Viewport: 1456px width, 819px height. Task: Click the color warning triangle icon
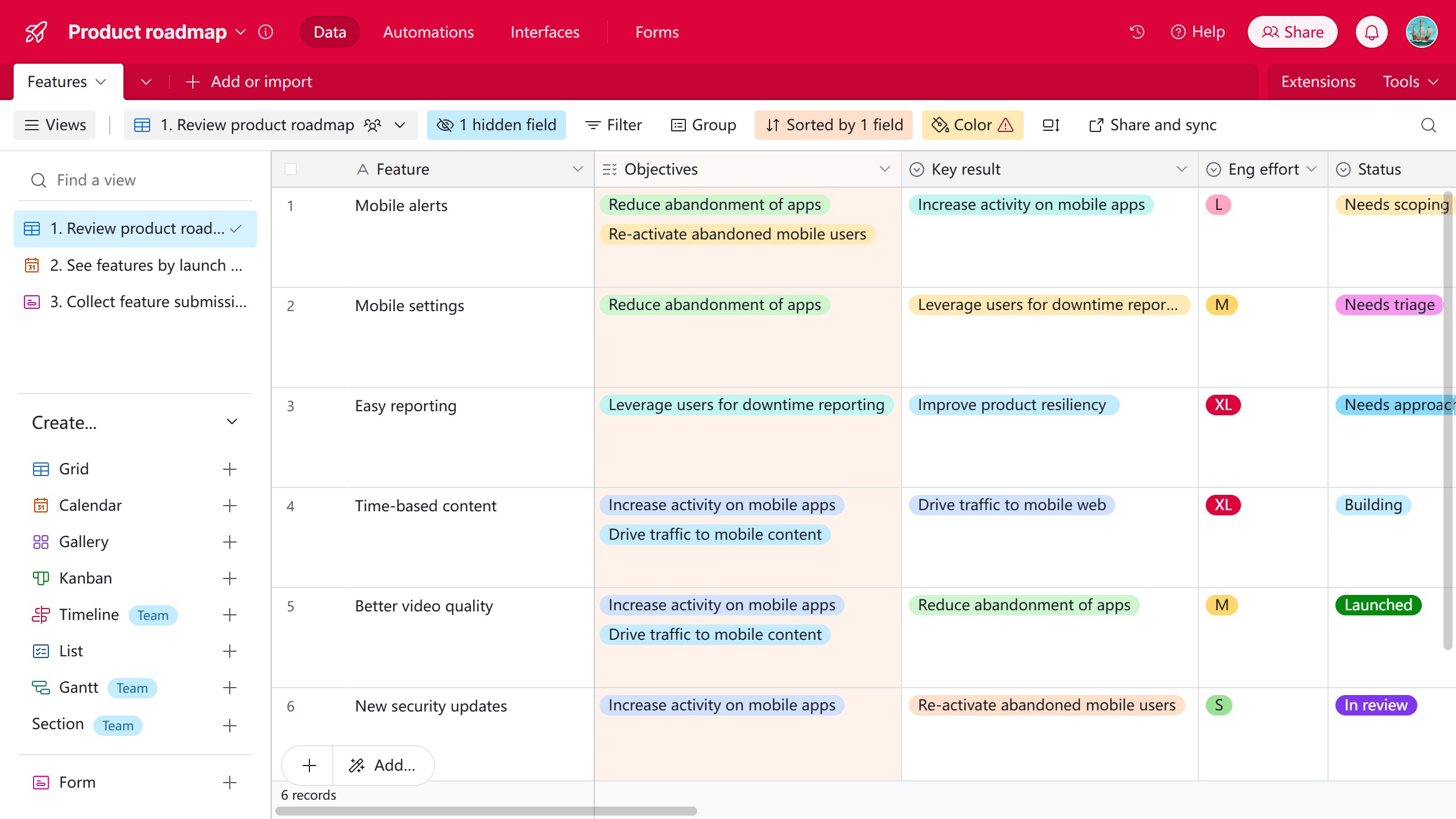(x=1006, y=125)
